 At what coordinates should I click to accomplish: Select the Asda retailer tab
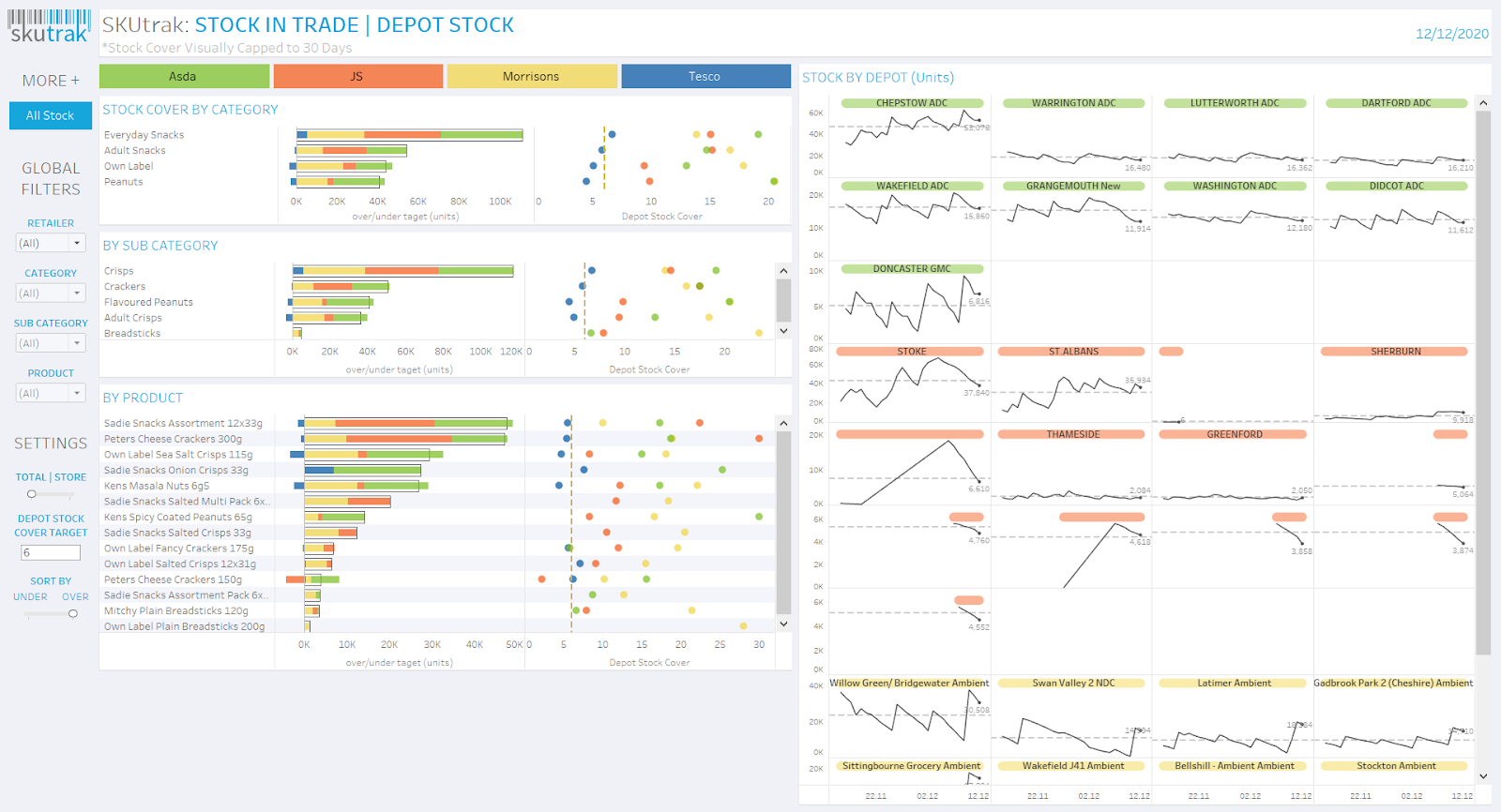[x=184, y=76]
